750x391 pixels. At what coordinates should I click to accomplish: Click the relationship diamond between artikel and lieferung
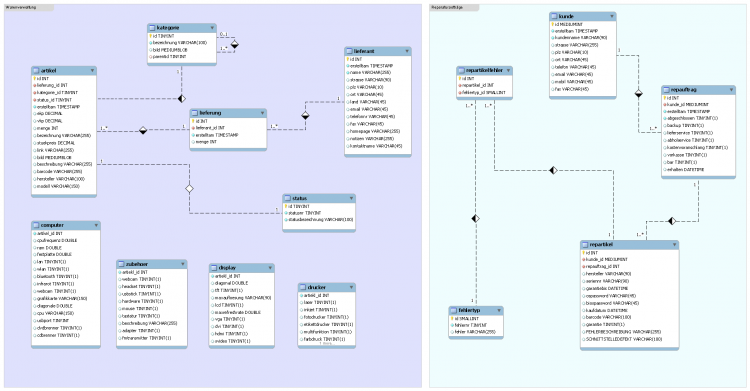(143, 130)
